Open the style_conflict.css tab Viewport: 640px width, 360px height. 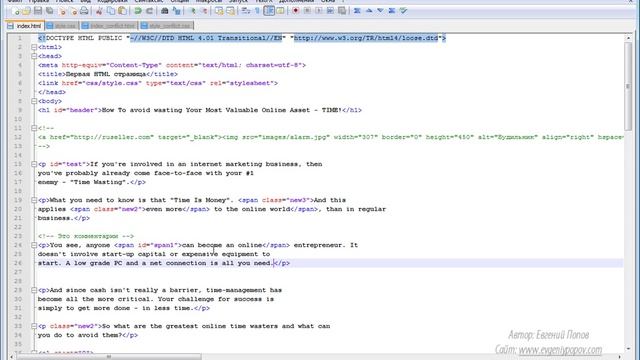166,26
